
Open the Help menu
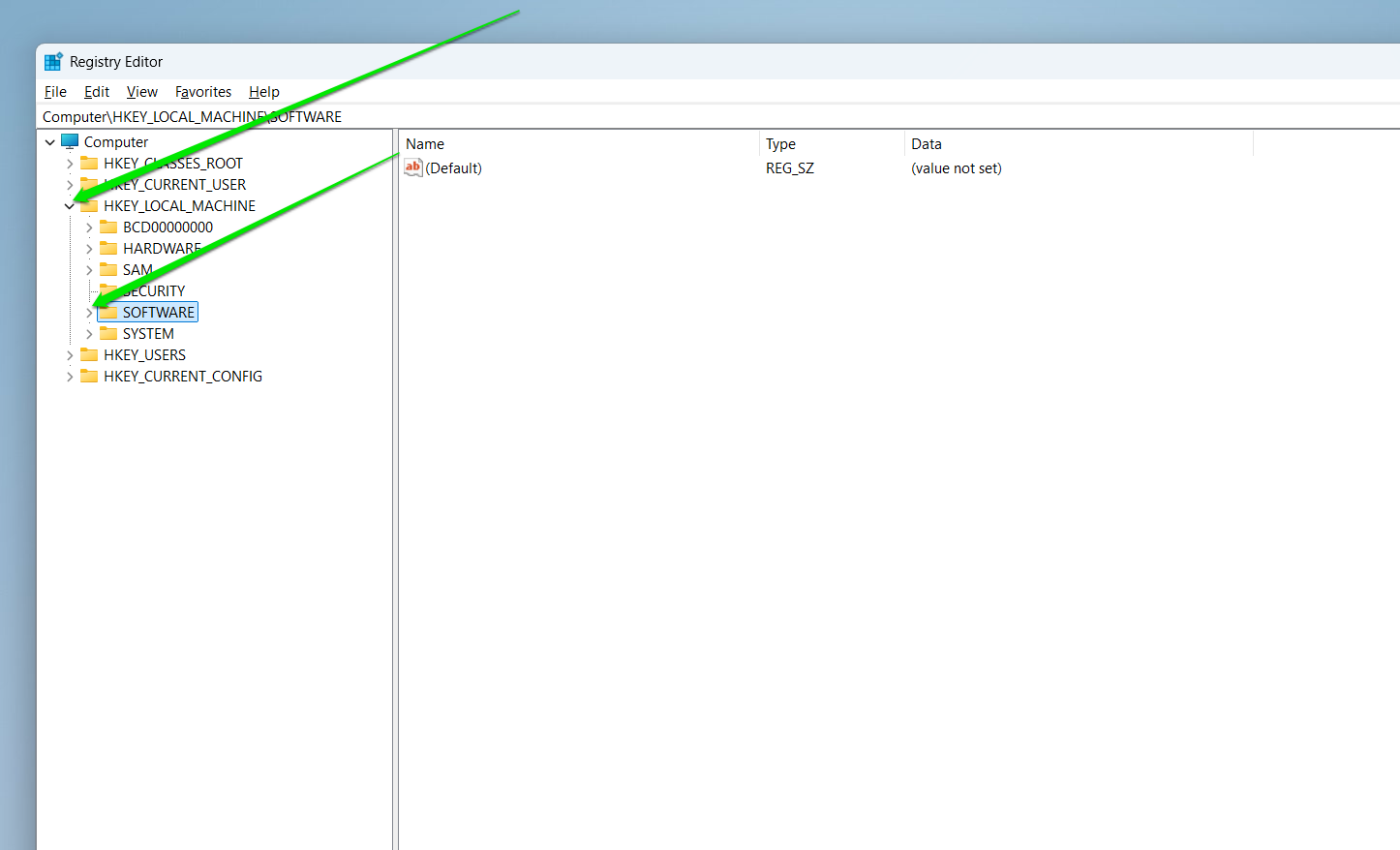coord(264,91)
